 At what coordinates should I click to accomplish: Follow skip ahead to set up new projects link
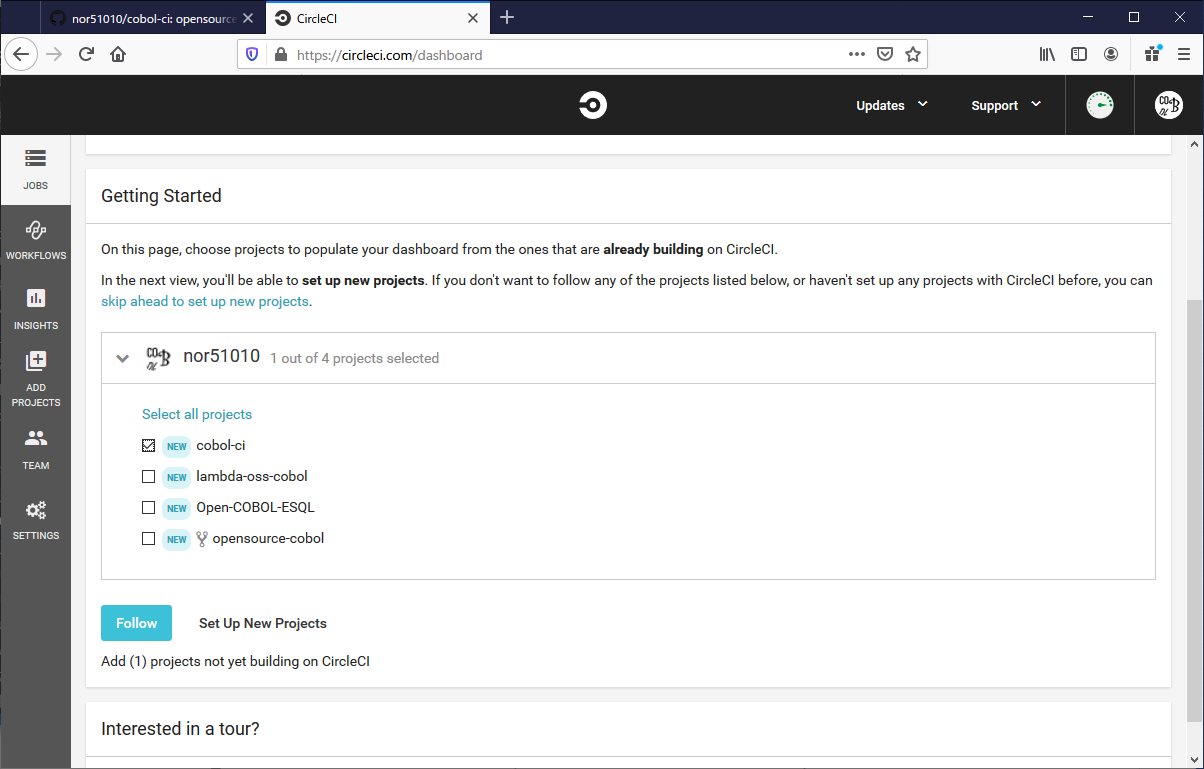pyautogui.click(x=205, y=301)
